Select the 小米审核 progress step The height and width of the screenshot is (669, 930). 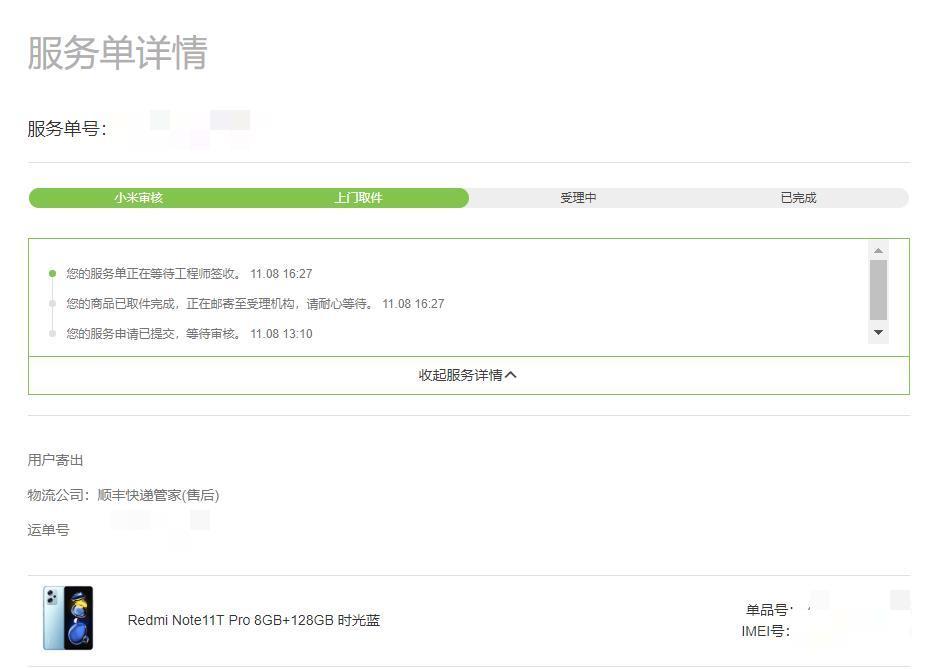point(139,197)
